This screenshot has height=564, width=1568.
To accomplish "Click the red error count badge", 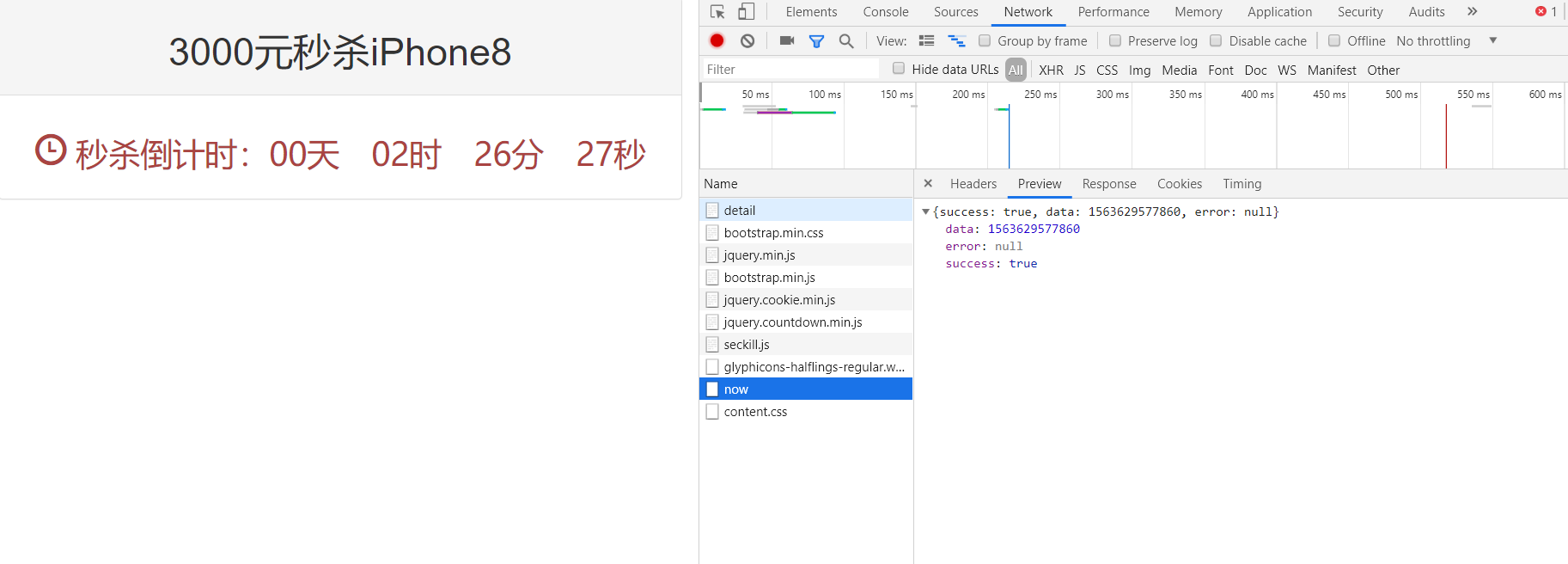I will tap(1547, 12).
